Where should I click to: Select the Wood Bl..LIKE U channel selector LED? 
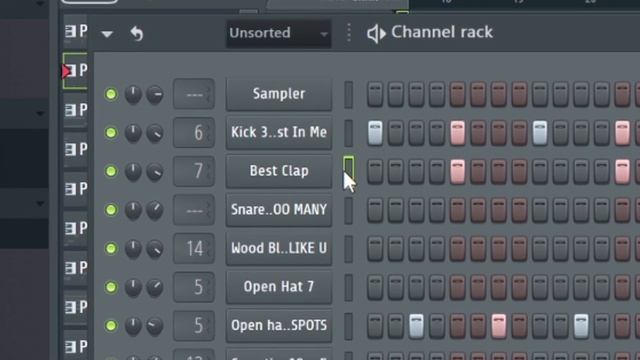click(348, 248)
